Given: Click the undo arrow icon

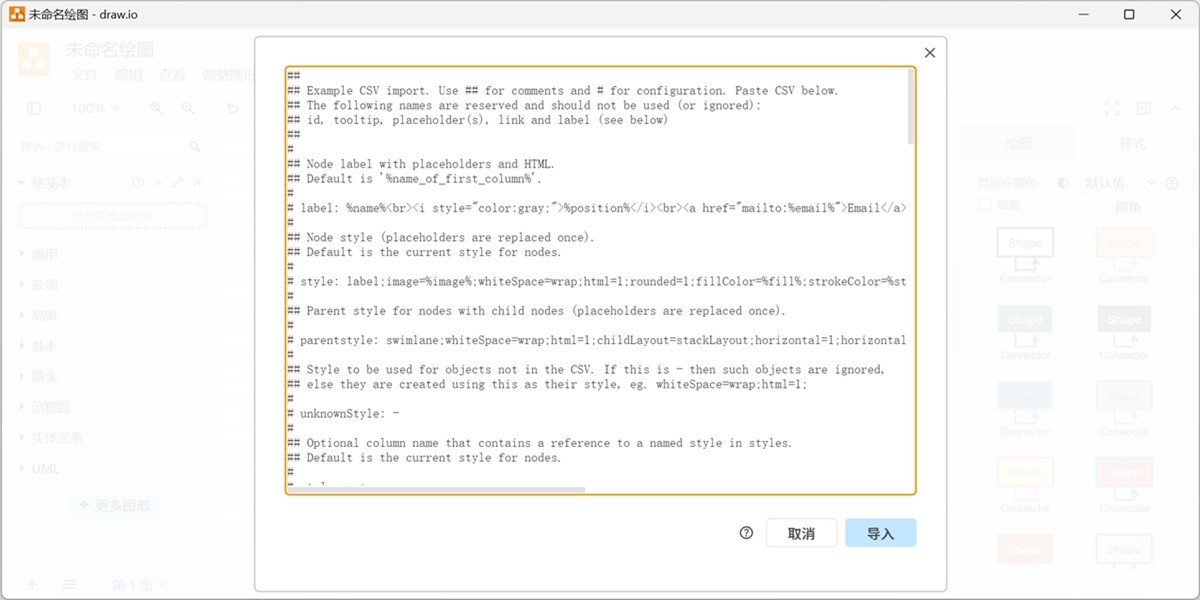Looking at the screenshot, I should (233, 108).
